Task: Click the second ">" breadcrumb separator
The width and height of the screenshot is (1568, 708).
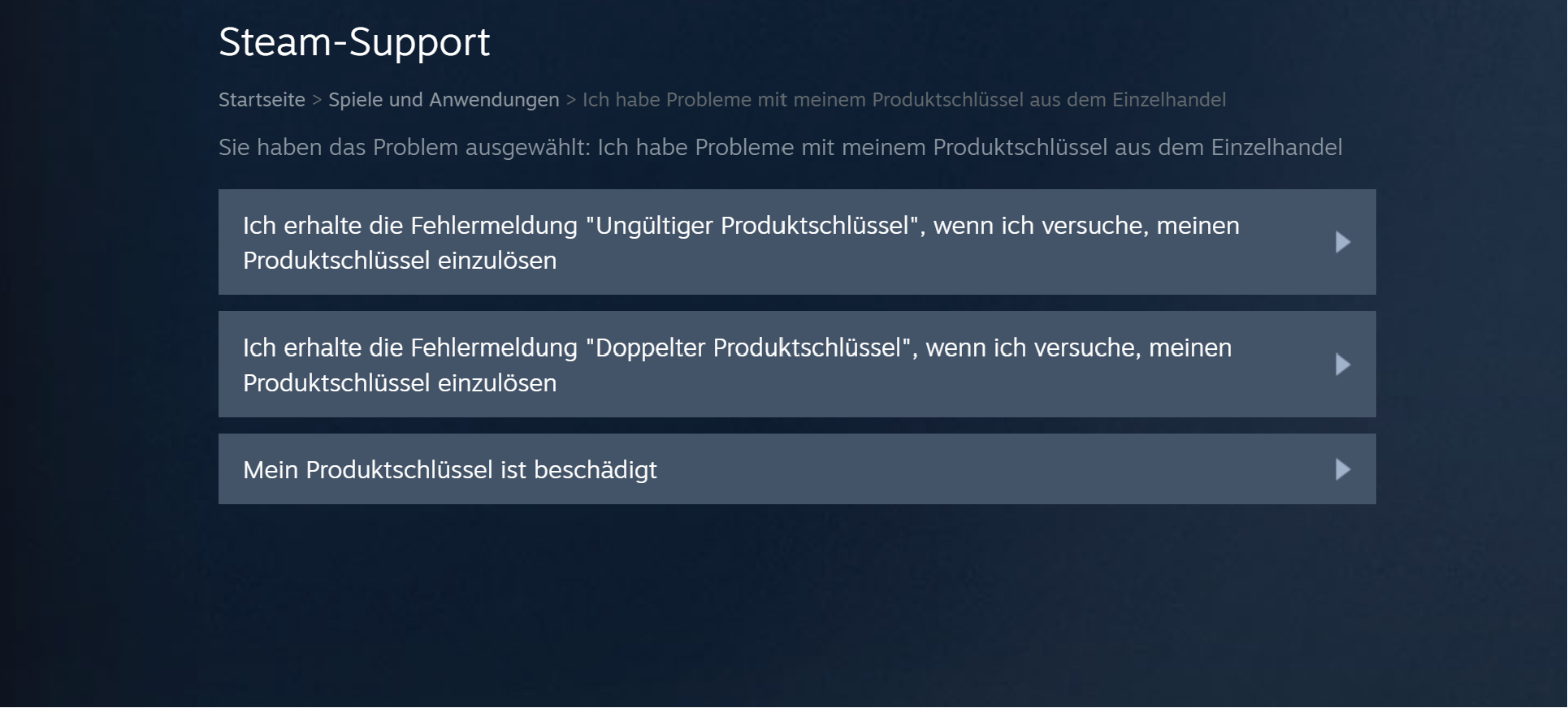Action: point(571,99)
